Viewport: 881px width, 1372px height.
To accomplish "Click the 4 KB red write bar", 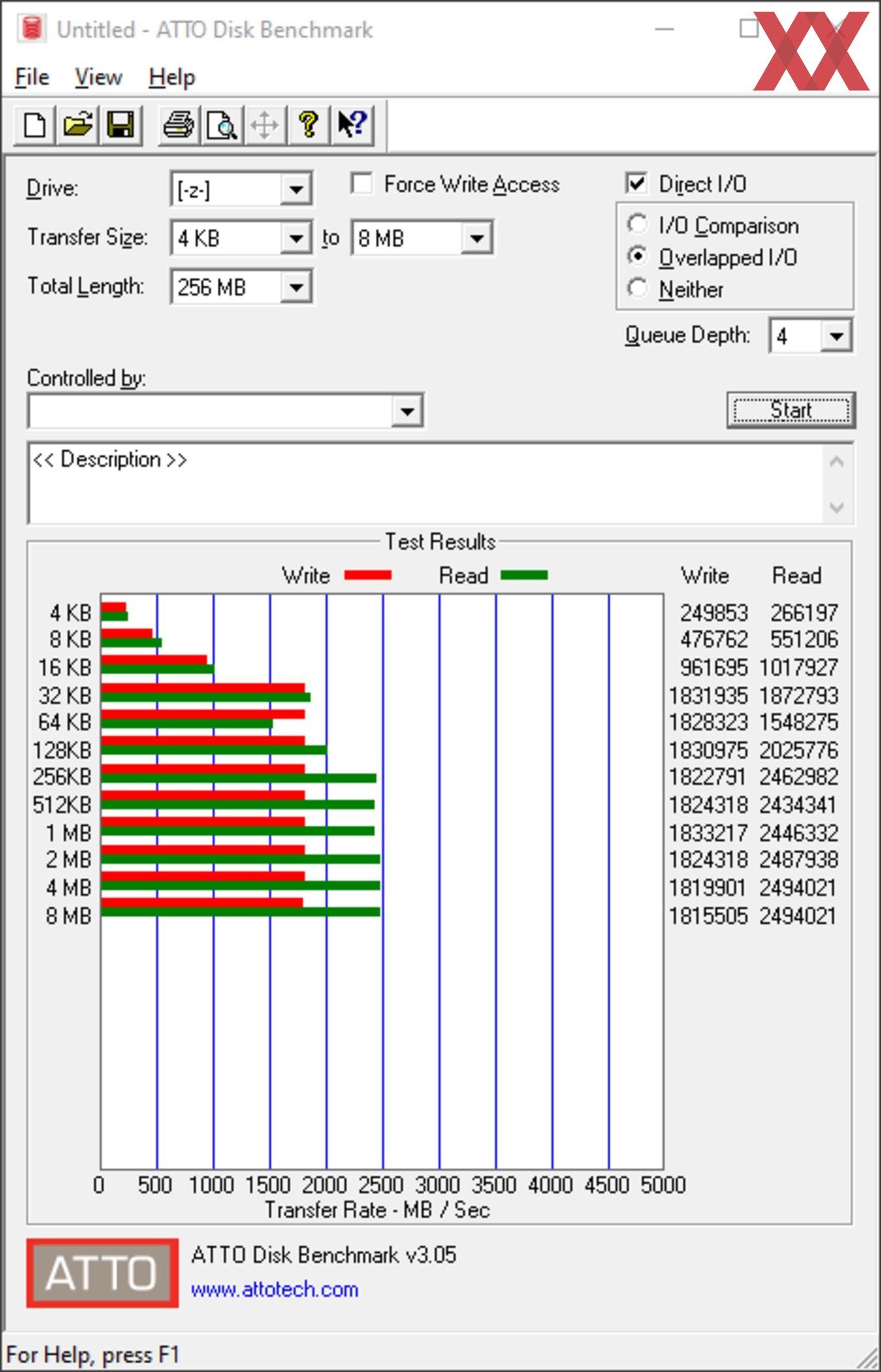I will [113, 608].
